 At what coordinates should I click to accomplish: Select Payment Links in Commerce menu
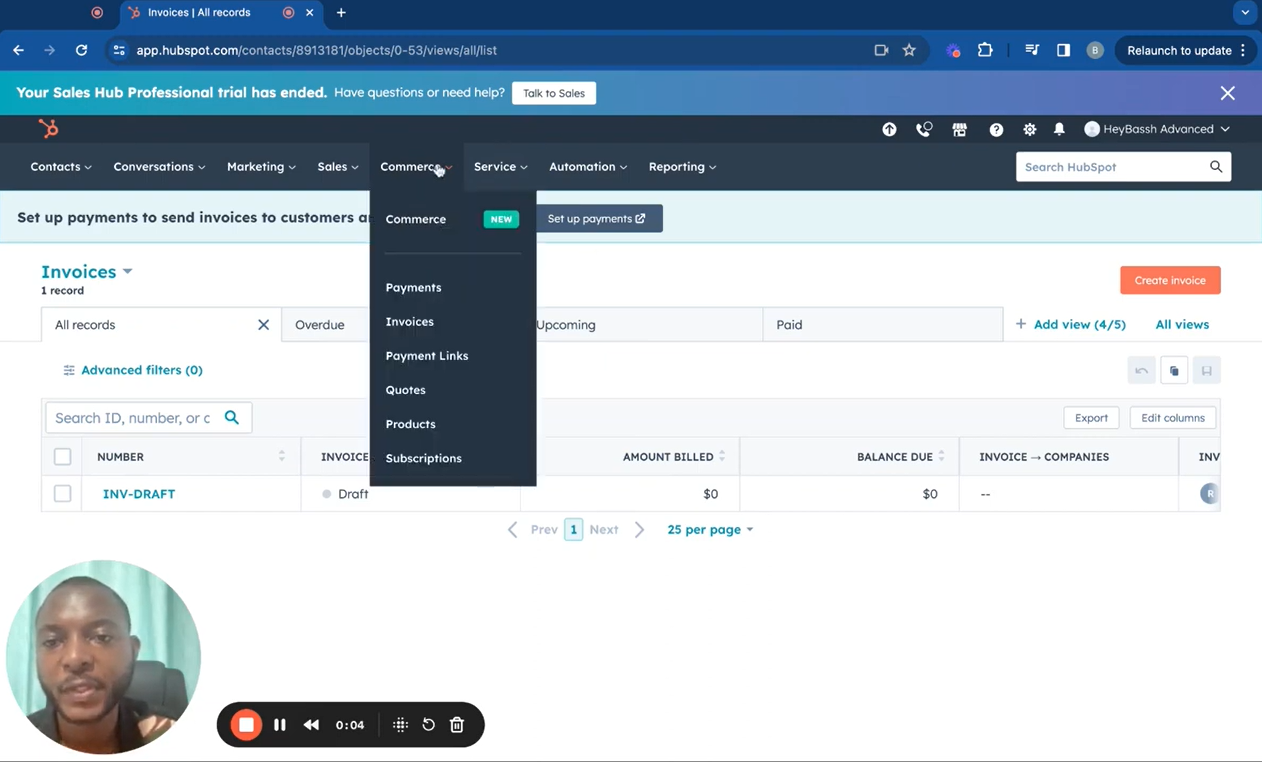[x=427, y=356]
